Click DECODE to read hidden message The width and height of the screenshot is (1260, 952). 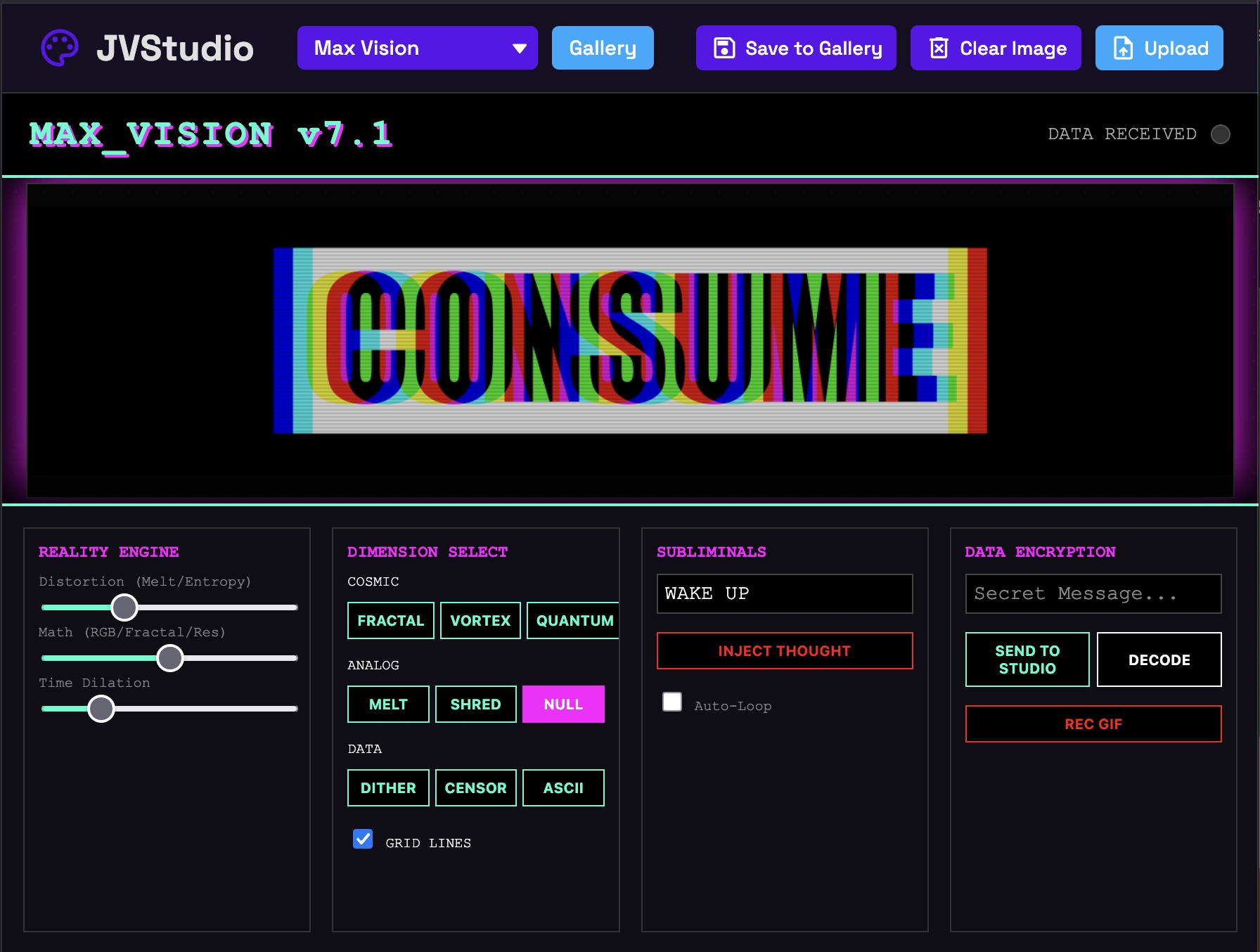(x=1159, y=660)
